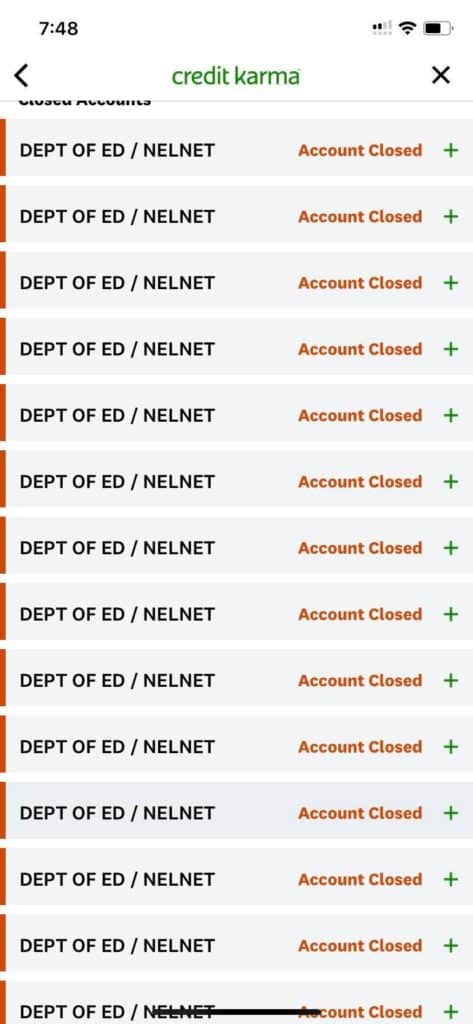This screenshot has height=1024, width=473.
Task: Expand the third NELNET account's green plus
Action: tap(451, 283)
